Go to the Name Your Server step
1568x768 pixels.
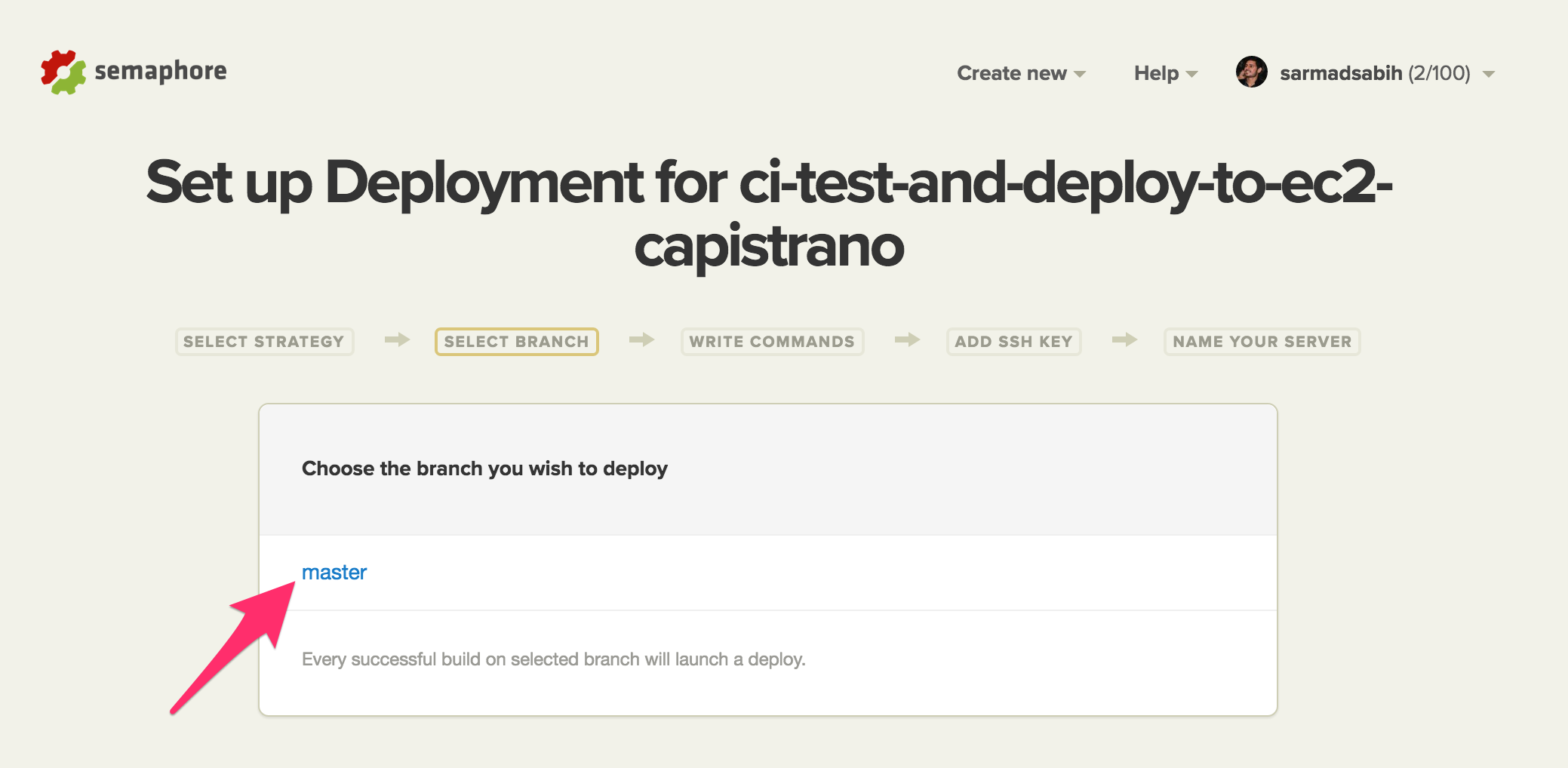point(1262,342)
